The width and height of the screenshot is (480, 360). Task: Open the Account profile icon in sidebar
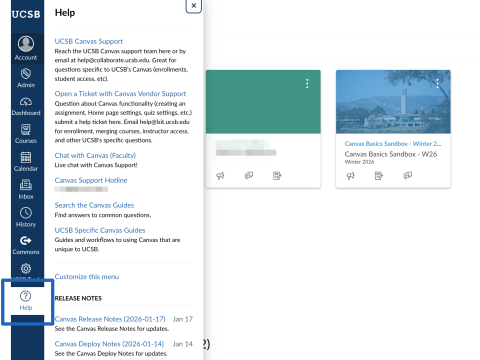26,44
